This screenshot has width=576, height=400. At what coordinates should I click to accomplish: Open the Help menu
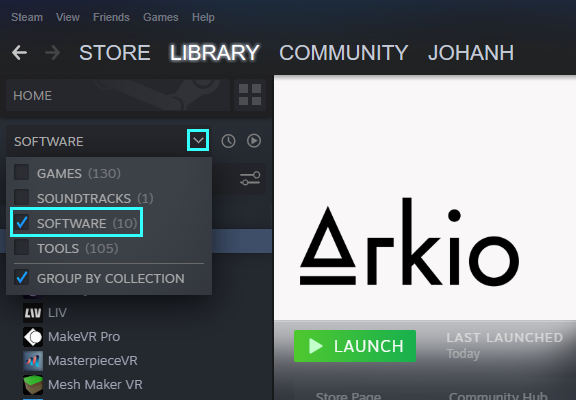pyautogui.click(x=203, y=17)
